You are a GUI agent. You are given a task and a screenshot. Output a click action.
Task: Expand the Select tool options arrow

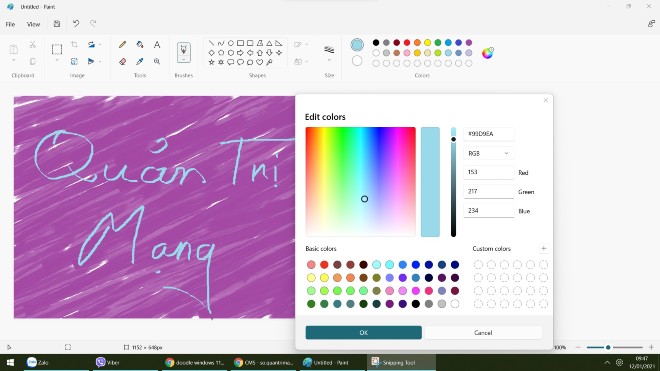point(57,61)
